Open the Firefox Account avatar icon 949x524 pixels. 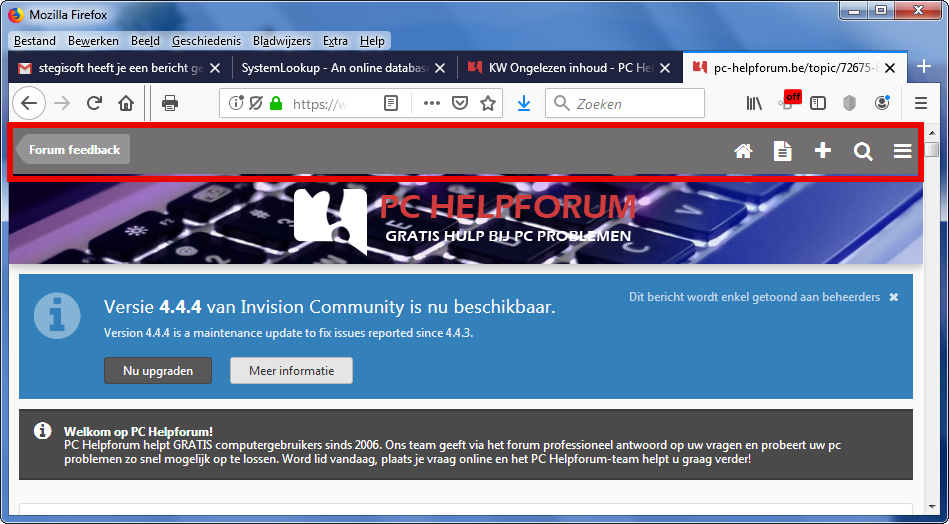click(x=882, y=103)
